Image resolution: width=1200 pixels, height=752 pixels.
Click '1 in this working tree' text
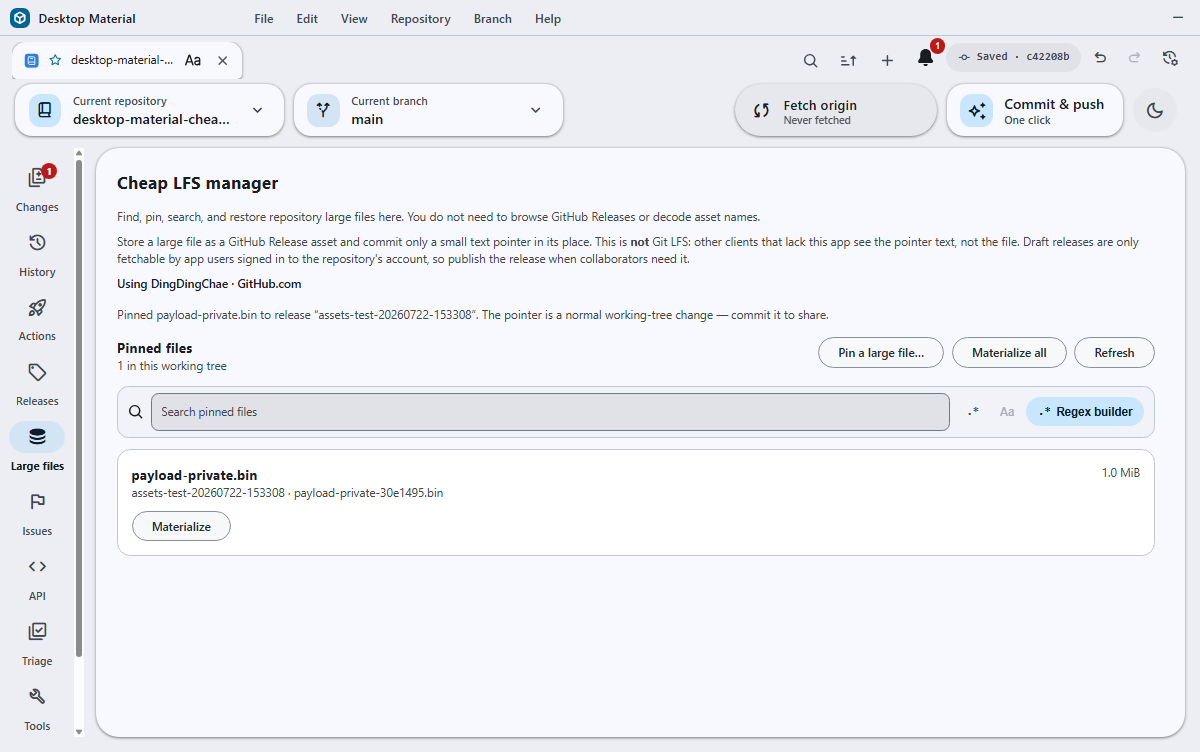(x=172, y=366)
